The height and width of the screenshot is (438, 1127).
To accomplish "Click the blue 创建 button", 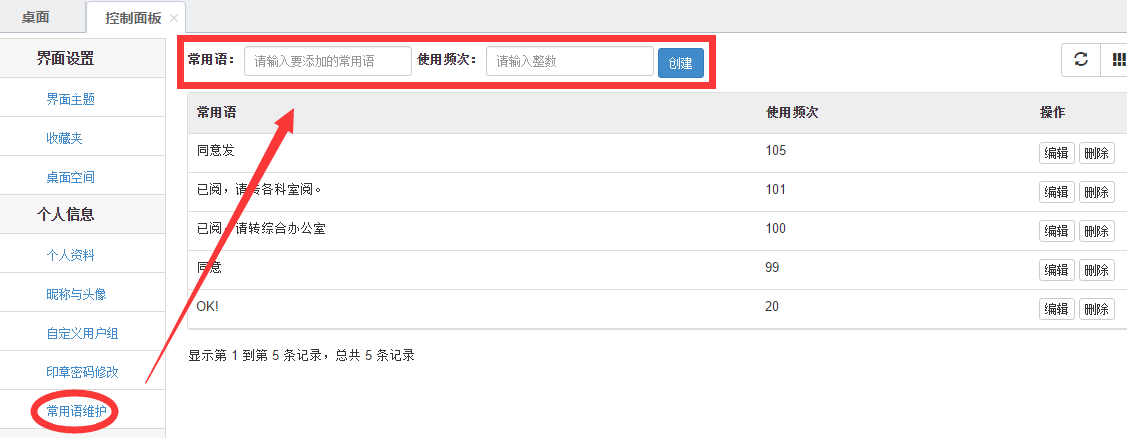I will click(x=680, y=63).
